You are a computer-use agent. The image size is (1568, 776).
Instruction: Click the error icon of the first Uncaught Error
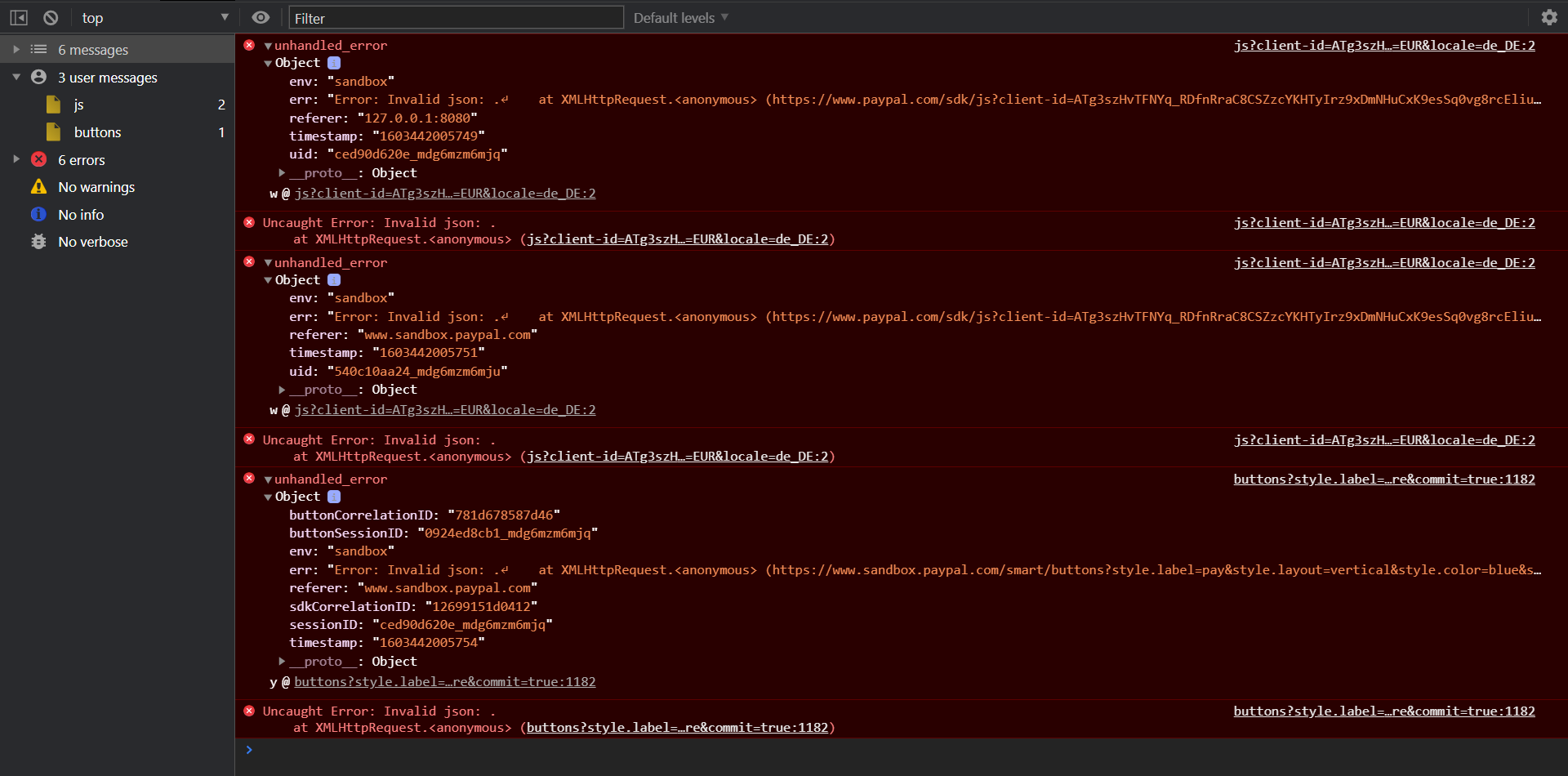(x=249, y=222)
